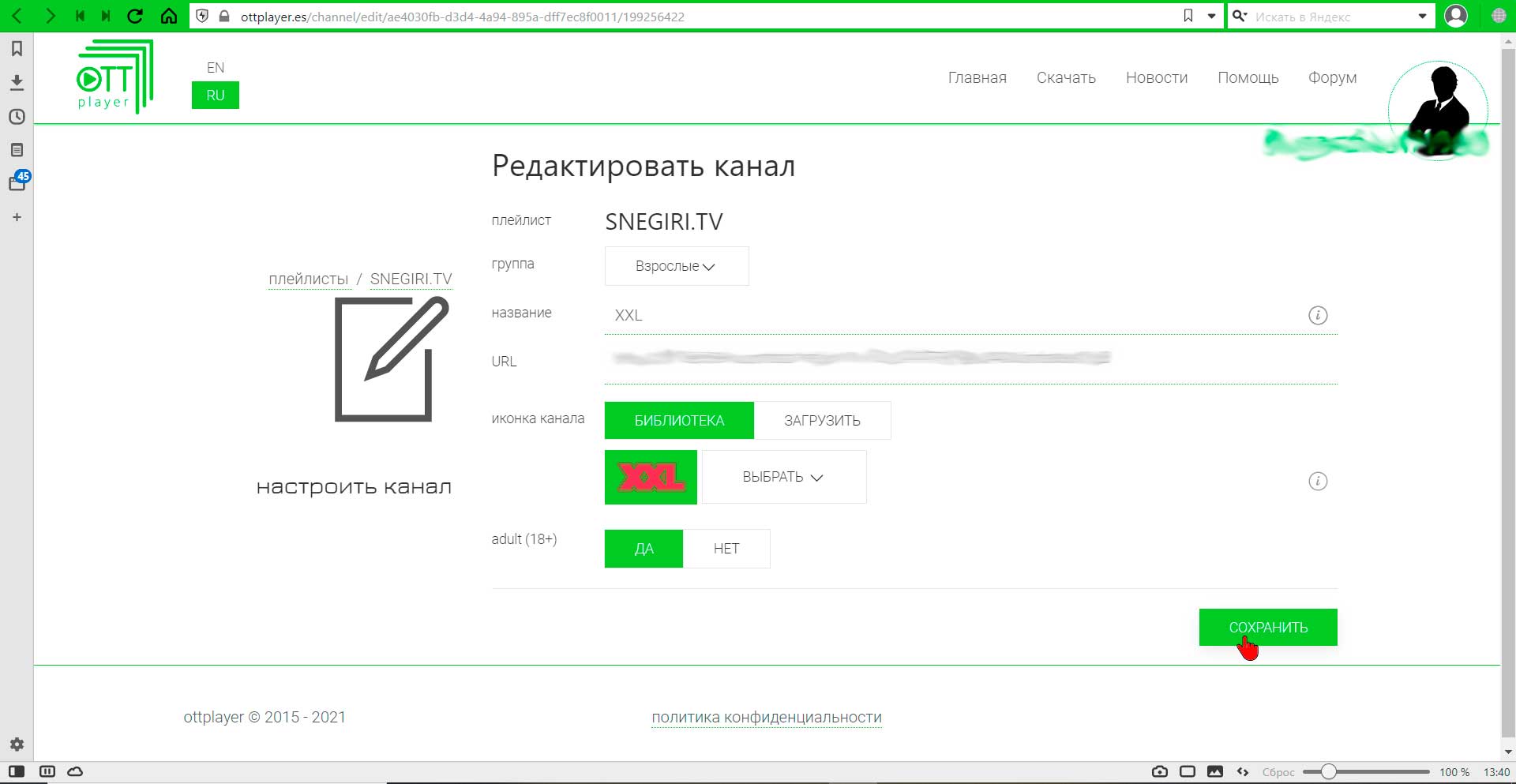Open the address bar dropdown arrow
The width and height of the screenshot is (1516, 784).
(1211, 16)
